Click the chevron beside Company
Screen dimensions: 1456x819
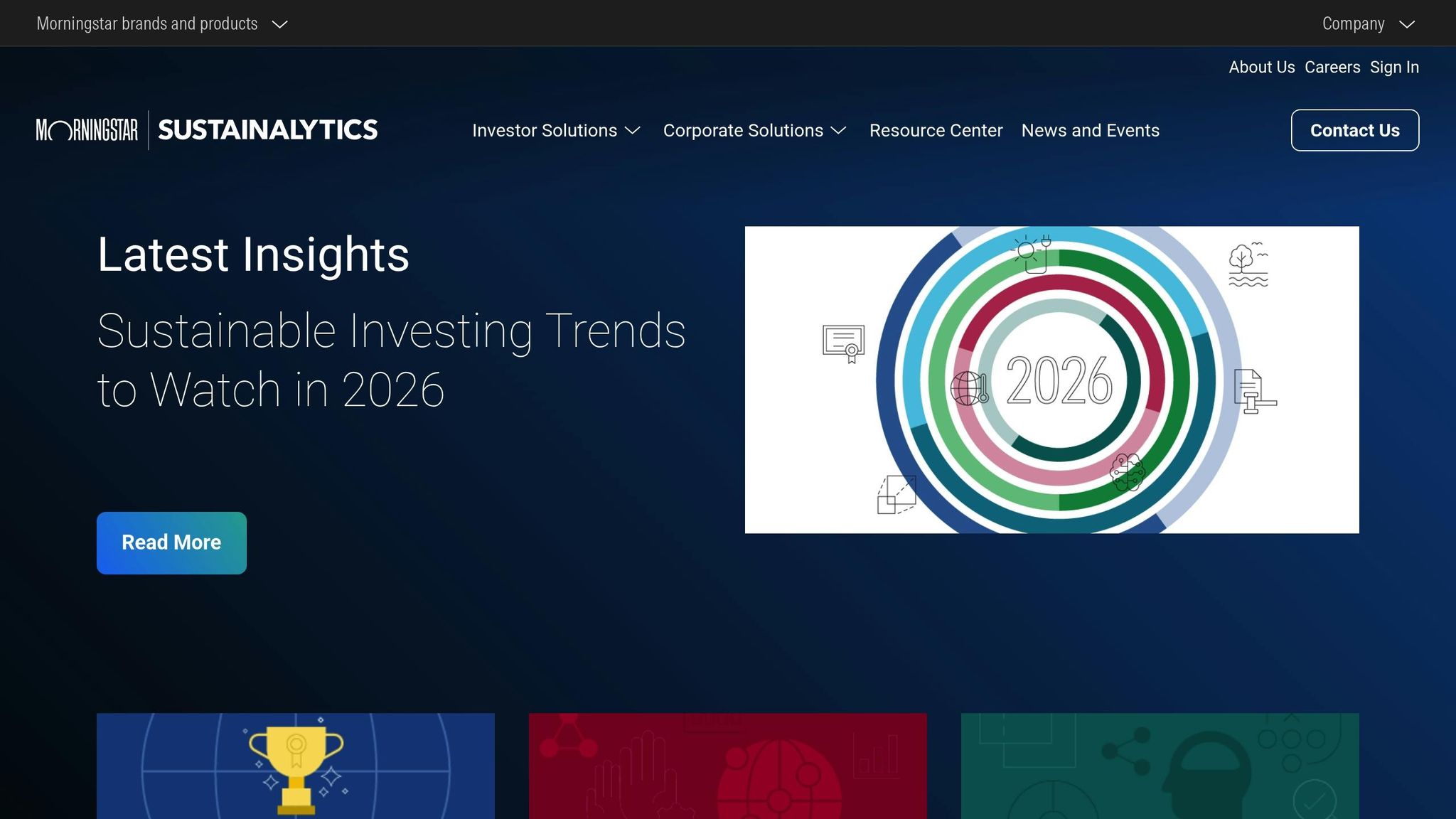tap(1407, 24)
